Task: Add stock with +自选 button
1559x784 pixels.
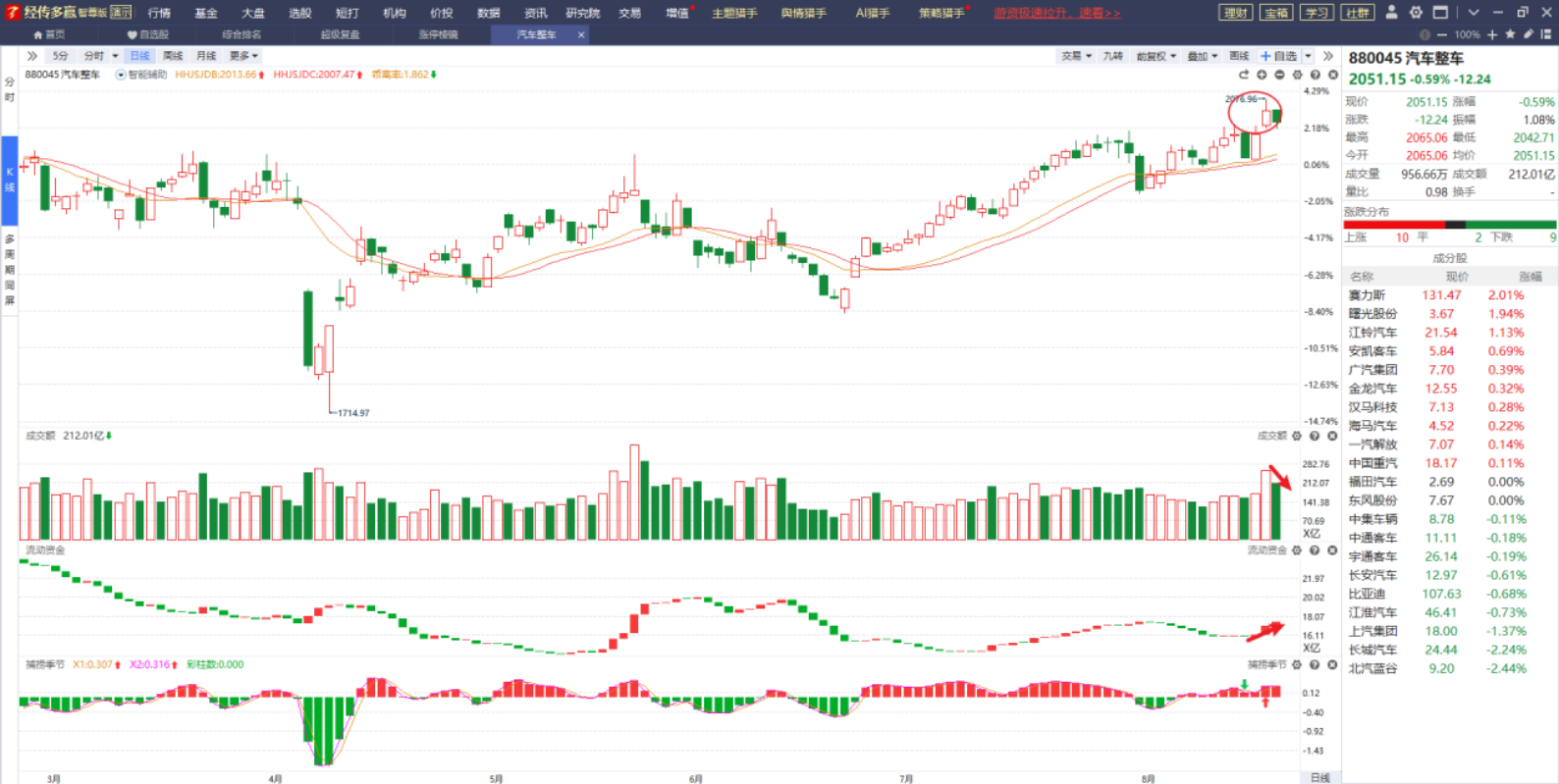Action: (x=1279, y=56)
